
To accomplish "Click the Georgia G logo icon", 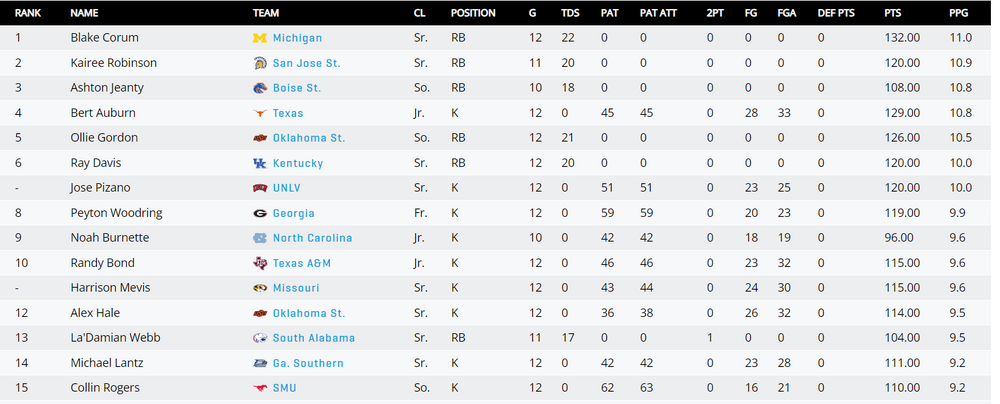I will [x=260, y=213].
